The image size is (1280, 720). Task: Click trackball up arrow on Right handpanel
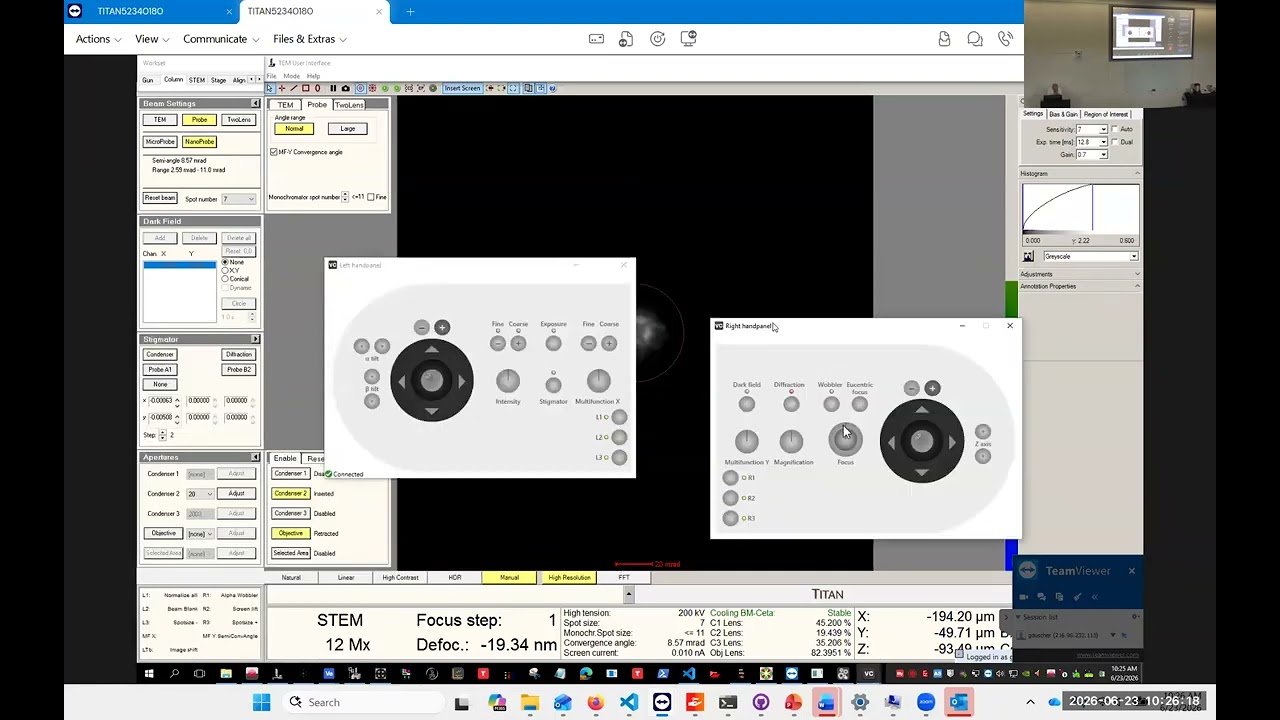(x=921, y=410)
